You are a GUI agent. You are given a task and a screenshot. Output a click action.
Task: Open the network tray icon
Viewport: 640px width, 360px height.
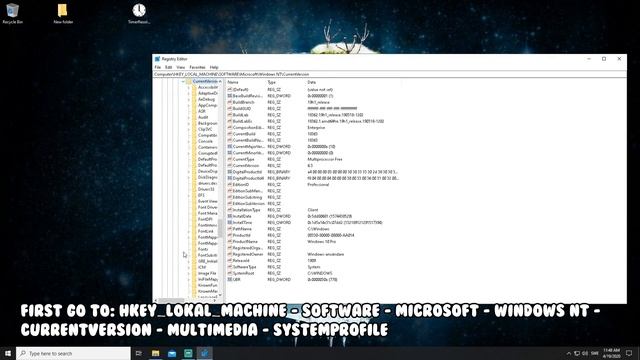(x=577, y=353)
